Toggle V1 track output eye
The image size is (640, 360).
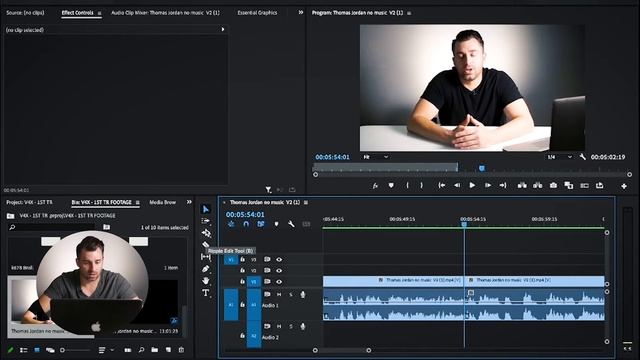click(279, 282)
